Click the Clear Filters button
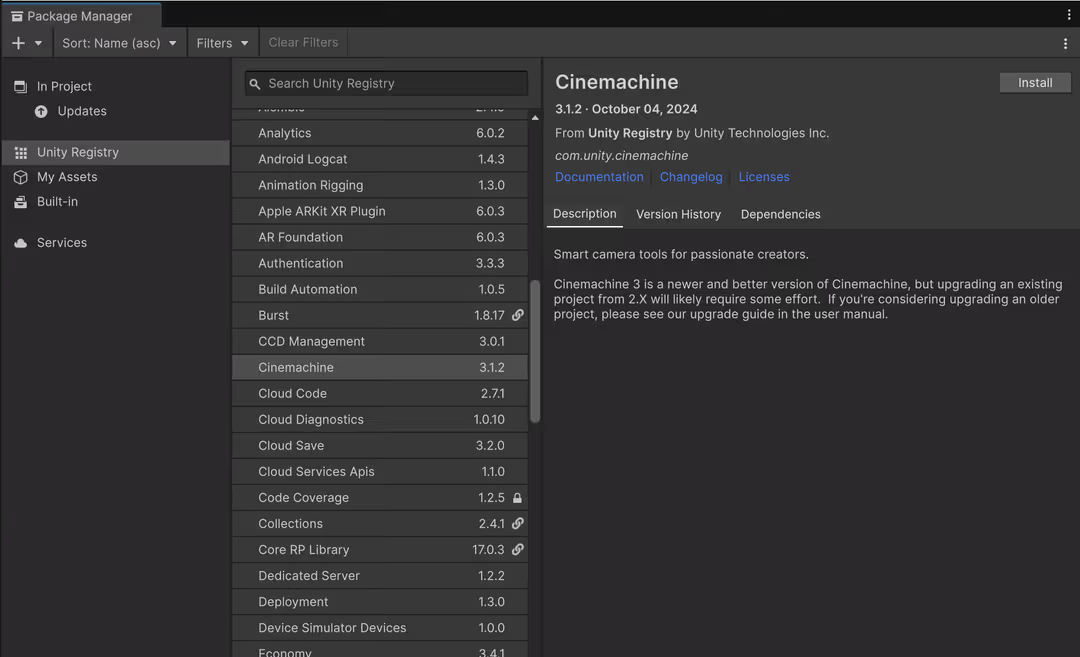Viewport: 1080px width, 657px height. tap(303, 43)
